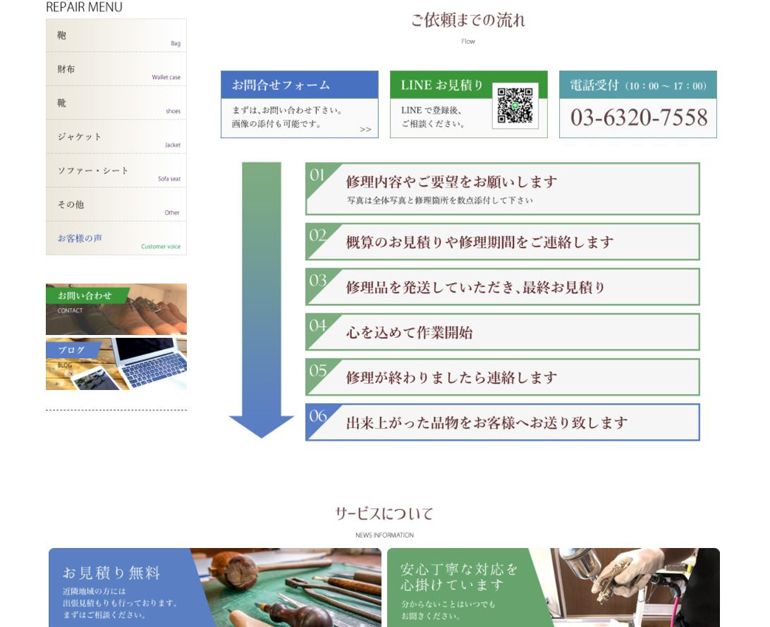
Task: Click the お問い合わせ CONTACT banner
Action: click(x=116, y=309)
